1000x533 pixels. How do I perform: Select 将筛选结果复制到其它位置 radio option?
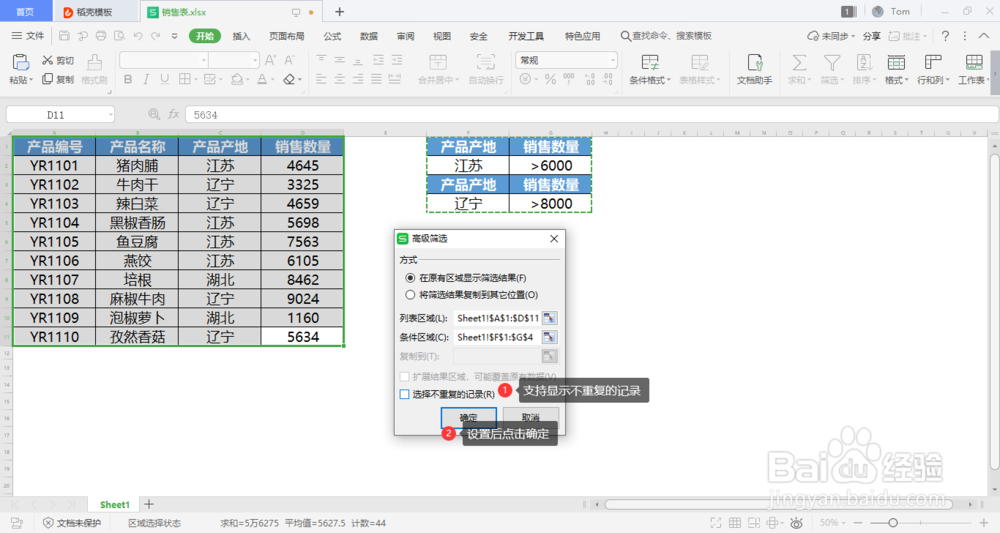point(410,295)
